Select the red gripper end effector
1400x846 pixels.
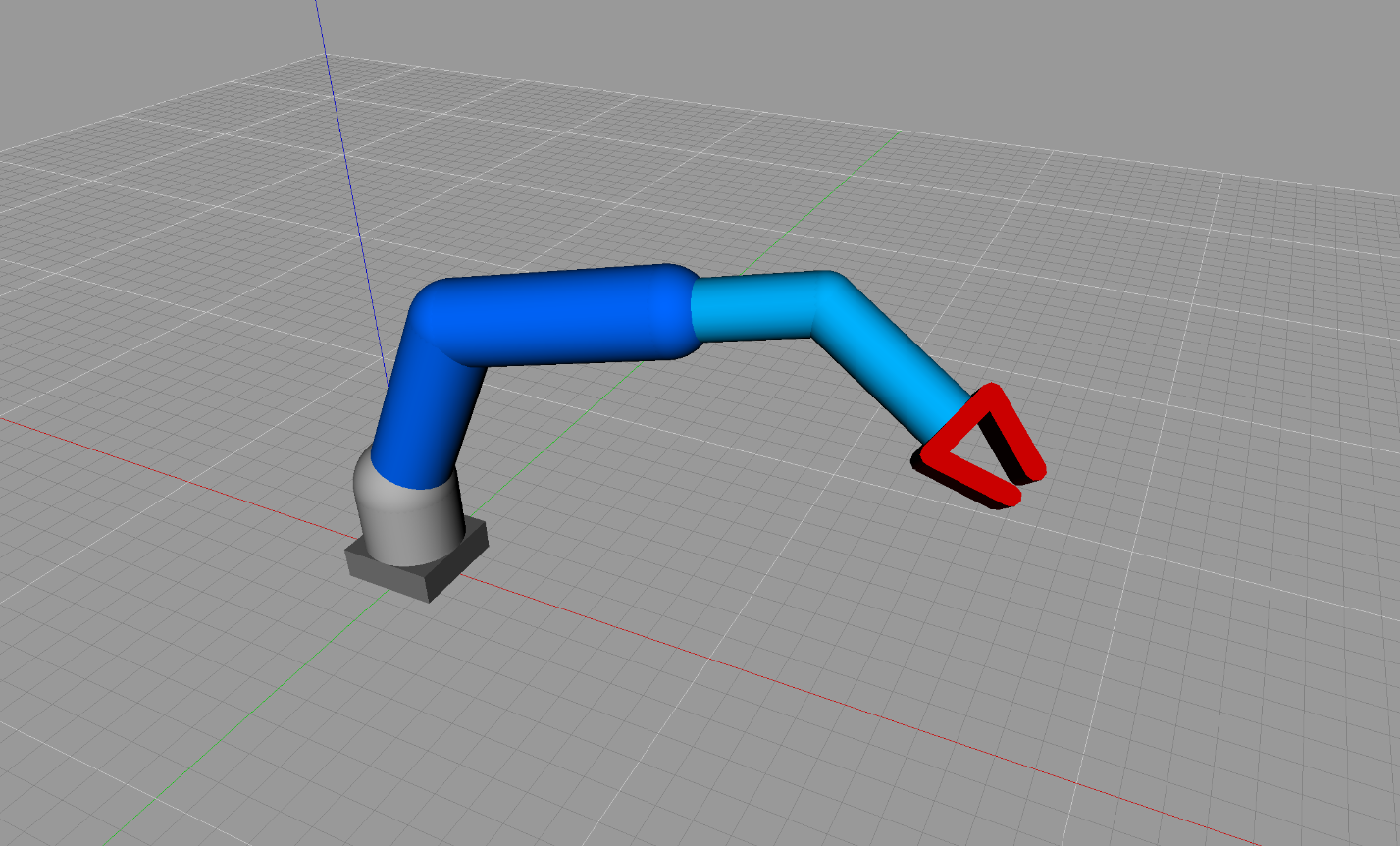click(x=981, y=442)
